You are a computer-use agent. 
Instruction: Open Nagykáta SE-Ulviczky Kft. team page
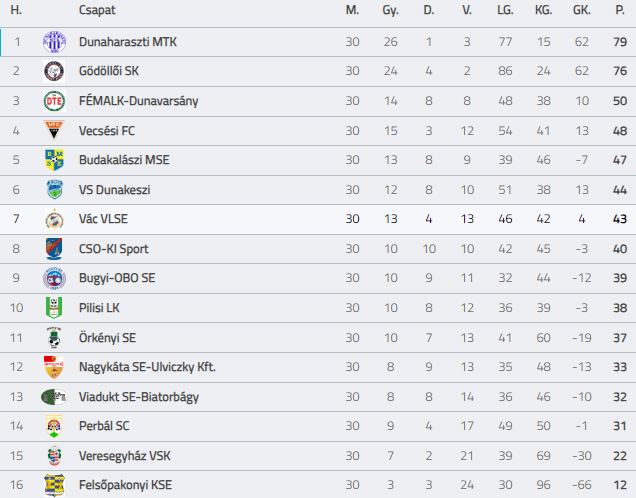147,367
